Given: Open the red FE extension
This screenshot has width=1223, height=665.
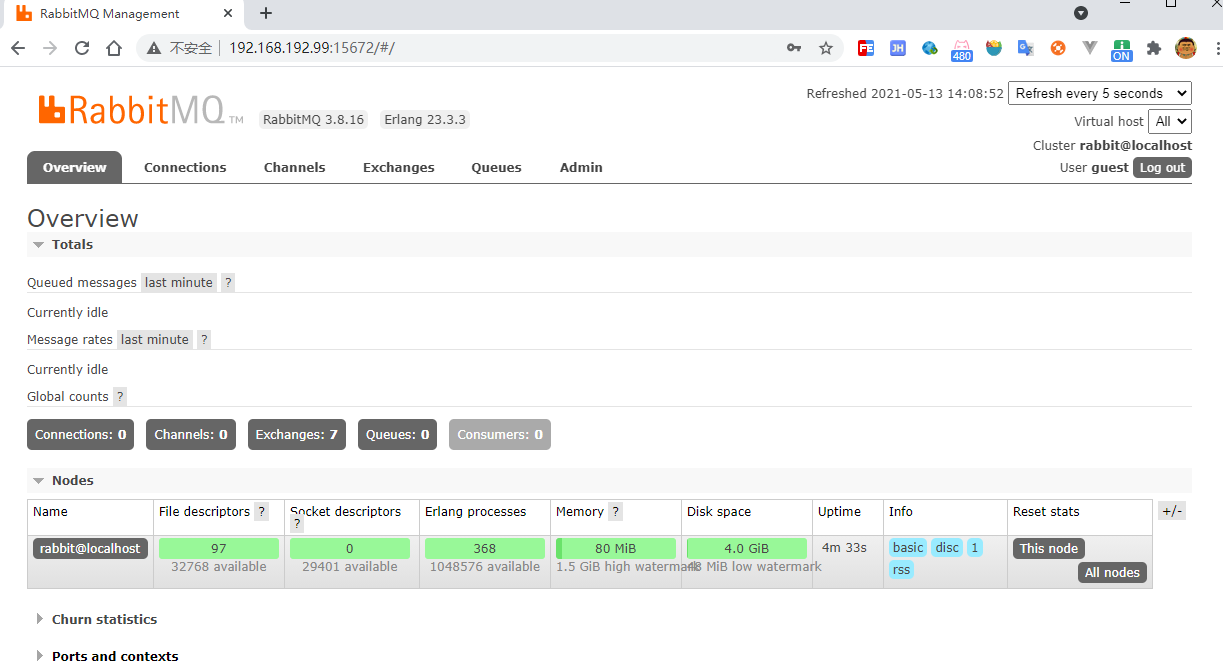Looking at the screenshot, I should coord(866,48).
